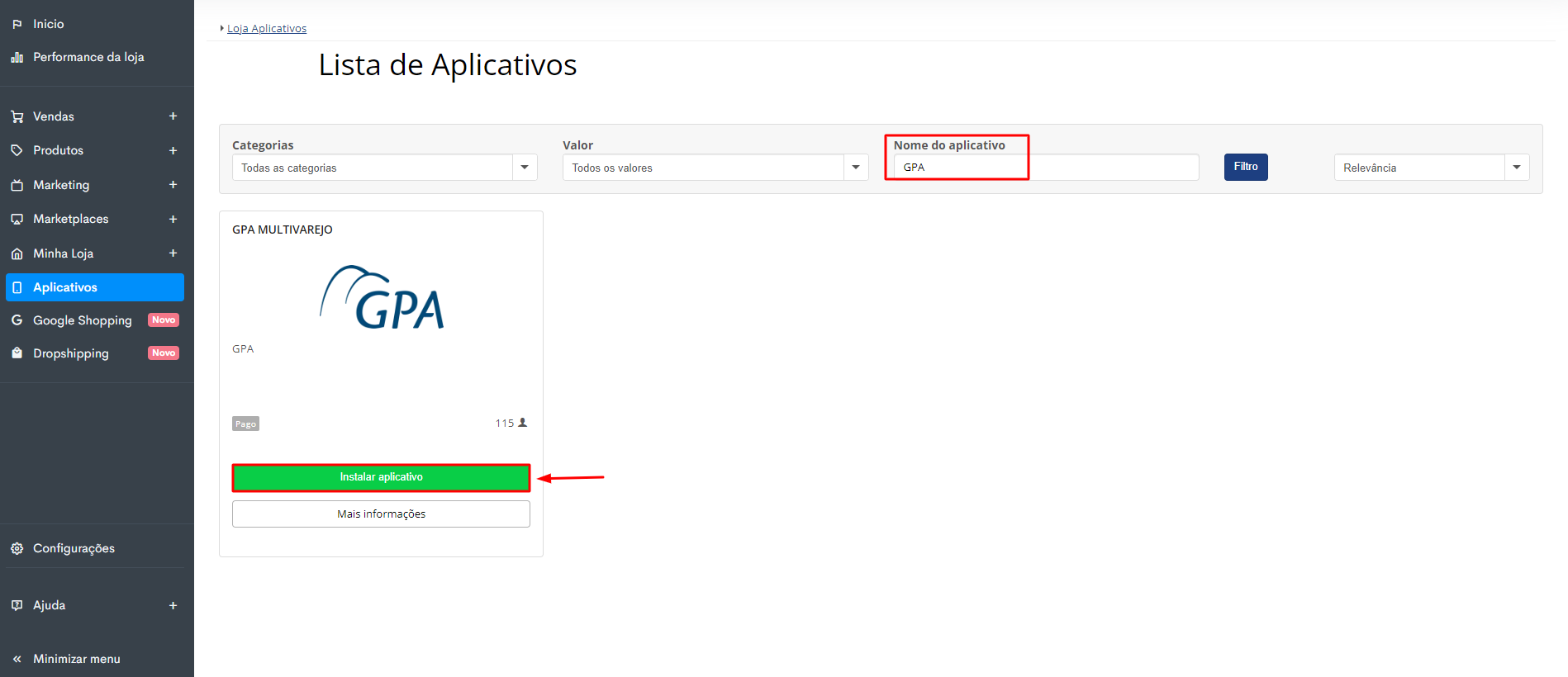The width and height of the screenshot is (1568, 677).
Task: Click the Novo badge beside Google Shopping
Action: click(164, 320)
